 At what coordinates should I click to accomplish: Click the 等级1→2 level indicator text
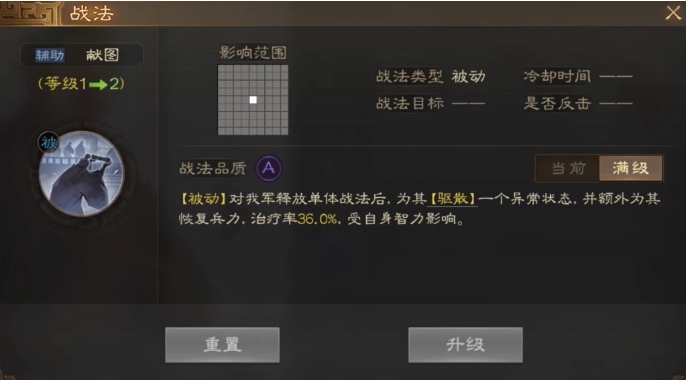pos(81,84)
